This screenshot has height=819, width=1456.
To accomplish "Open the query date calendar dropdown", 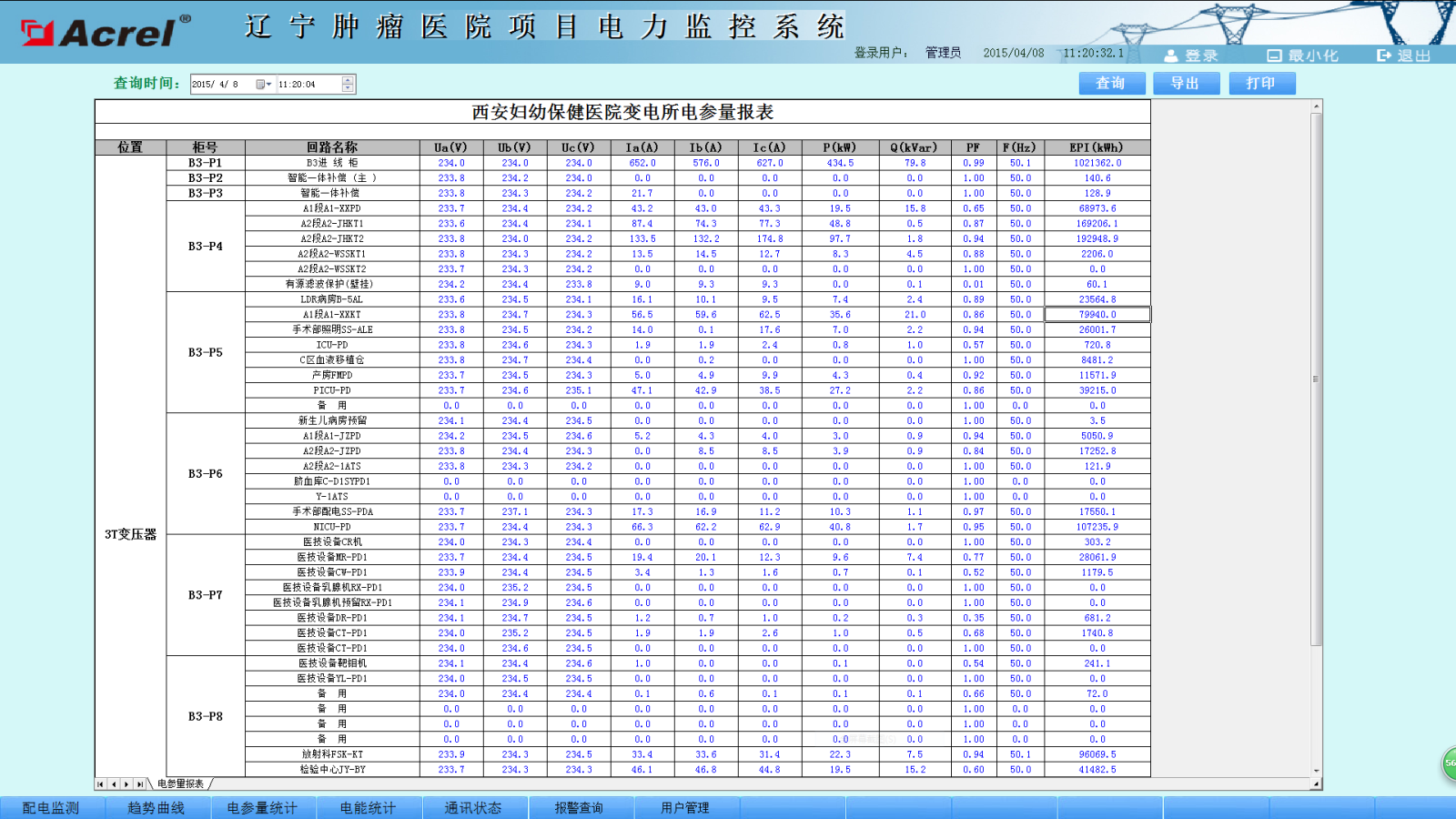I will pyautogui.click(x=264, y=85).
